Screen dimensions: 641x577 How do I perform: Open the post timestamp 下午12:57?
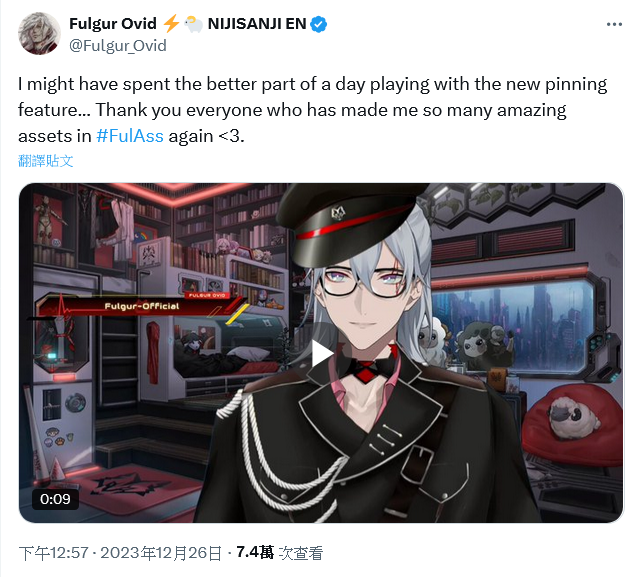(54, 553)
